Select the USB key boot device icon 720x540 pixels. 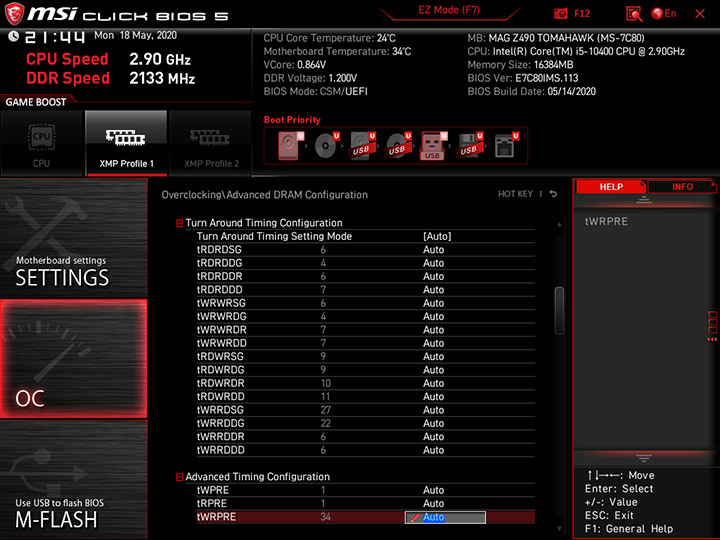click(x=433, y=146)
